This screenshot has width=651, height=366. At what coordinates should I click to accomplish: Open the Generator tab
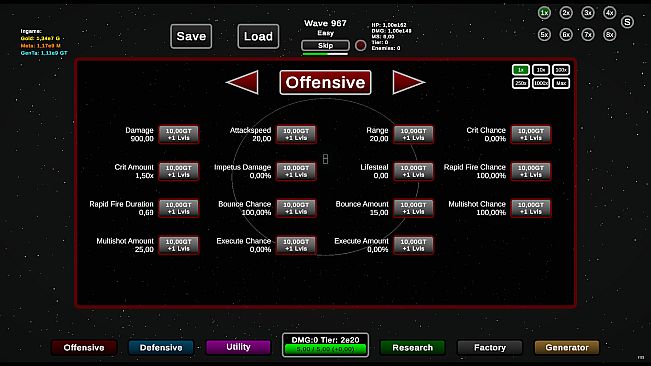(567, 347)
